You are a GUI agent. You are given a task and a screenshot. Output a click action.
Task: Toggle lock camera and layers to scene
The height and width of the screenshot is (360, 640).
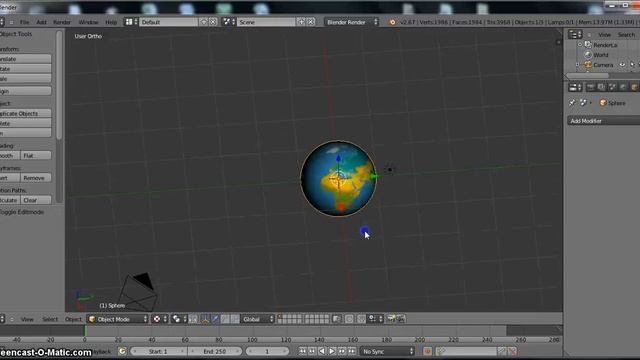(336, 319)
